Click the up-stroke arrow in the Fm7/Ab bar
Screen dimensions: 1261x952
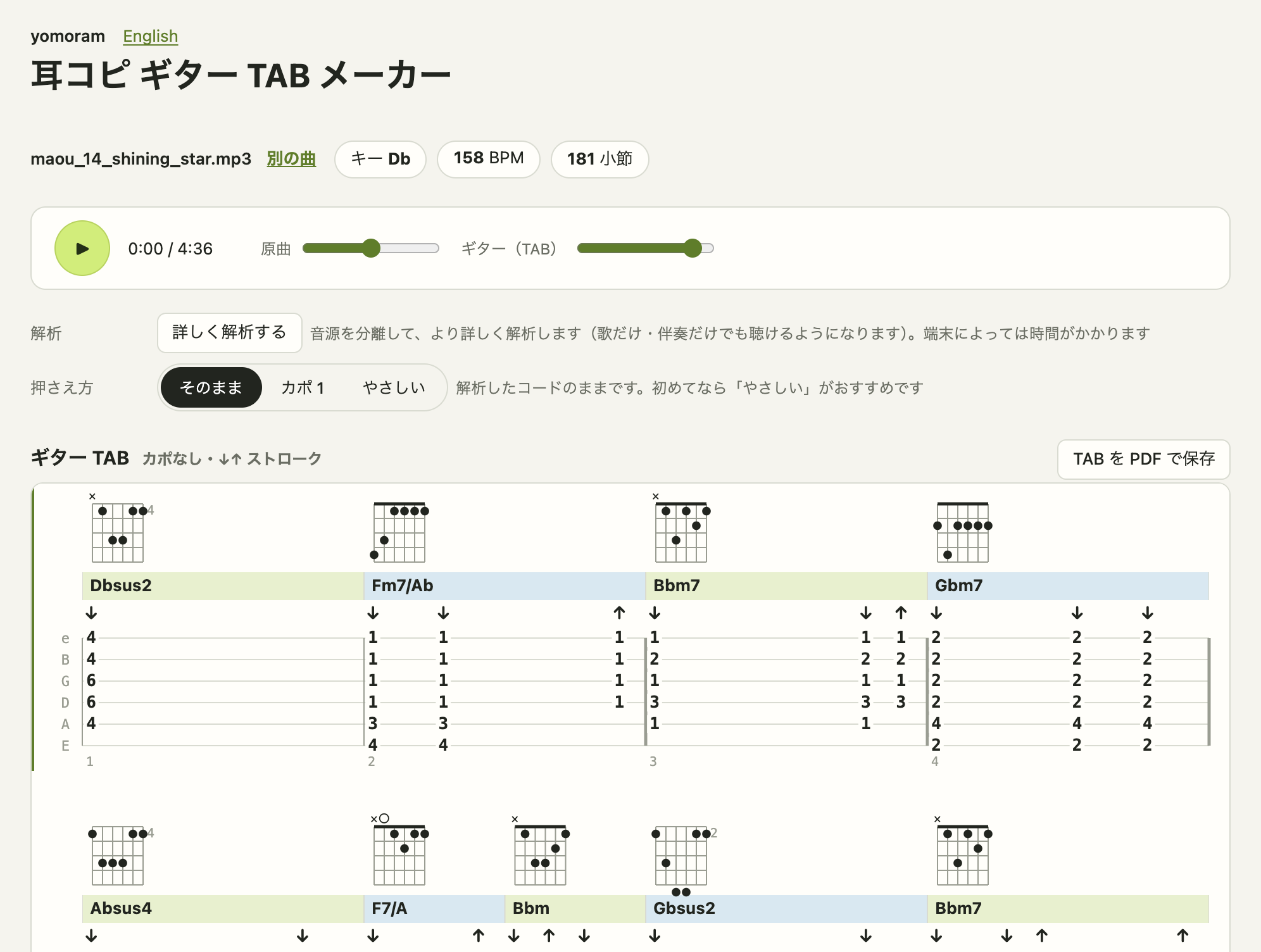[619, 613]
